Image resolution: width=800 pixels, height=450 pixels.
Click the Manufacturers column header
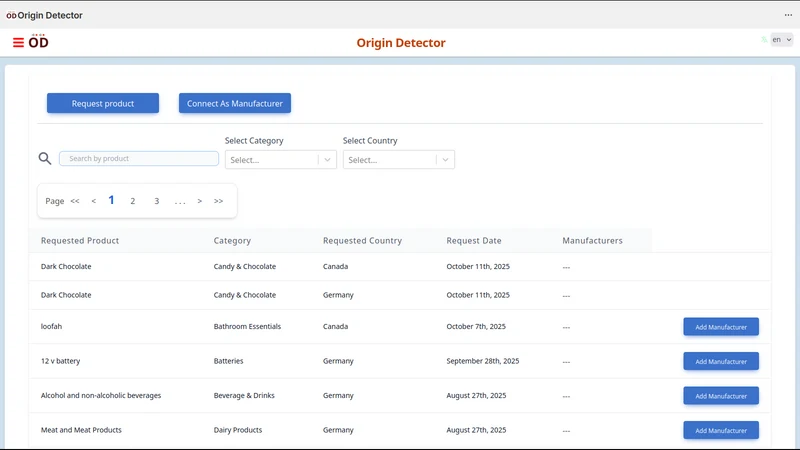[x=592, y=240]
